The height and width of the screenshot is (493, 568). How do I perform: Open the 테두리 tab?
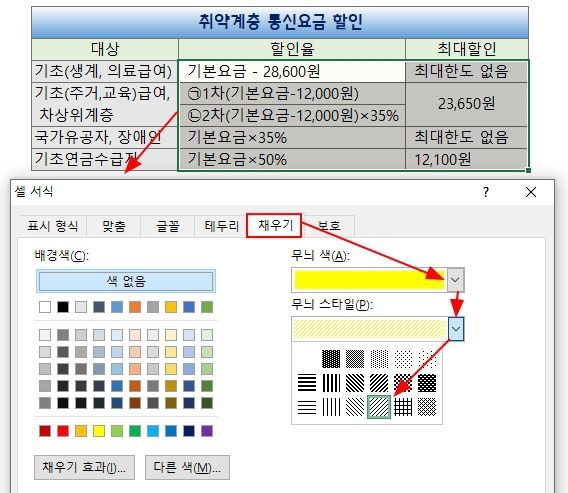click(221, 226)
